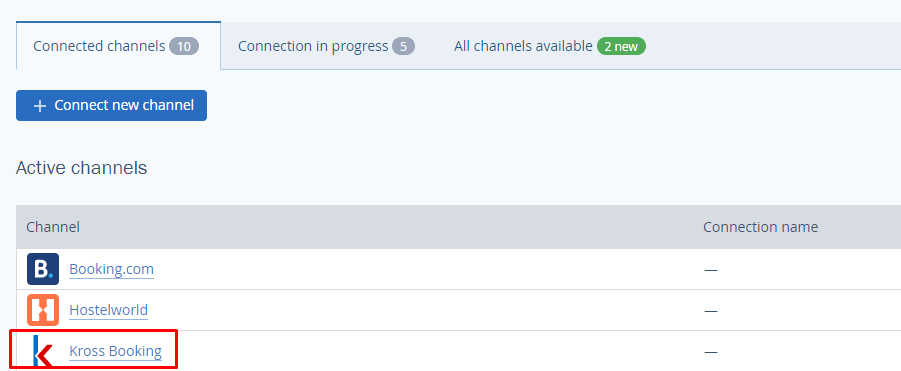Open the Kross Booking channel link
Image resolution: width=901 pixels, height=371 pixels.
115,351
